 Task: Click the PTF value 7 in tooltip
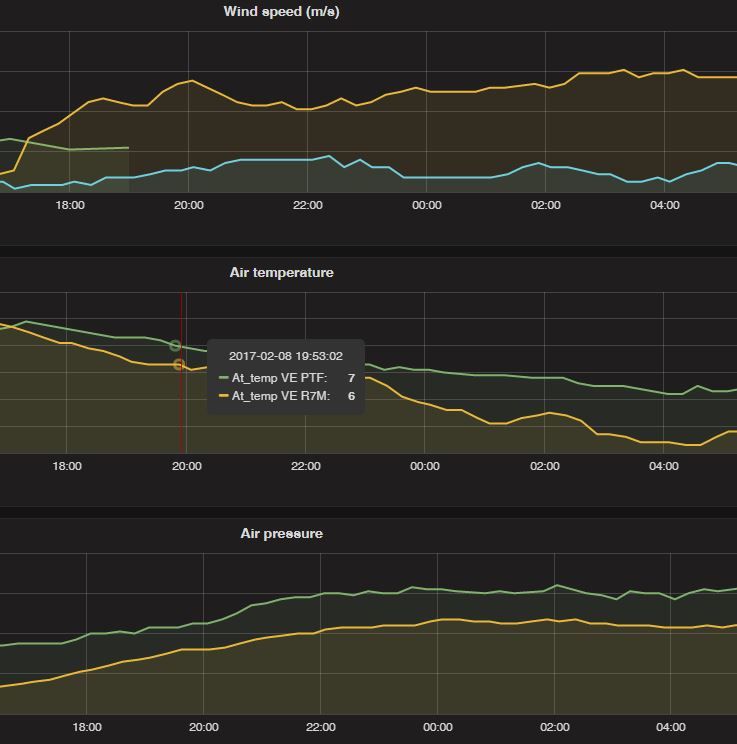[351, 378]
